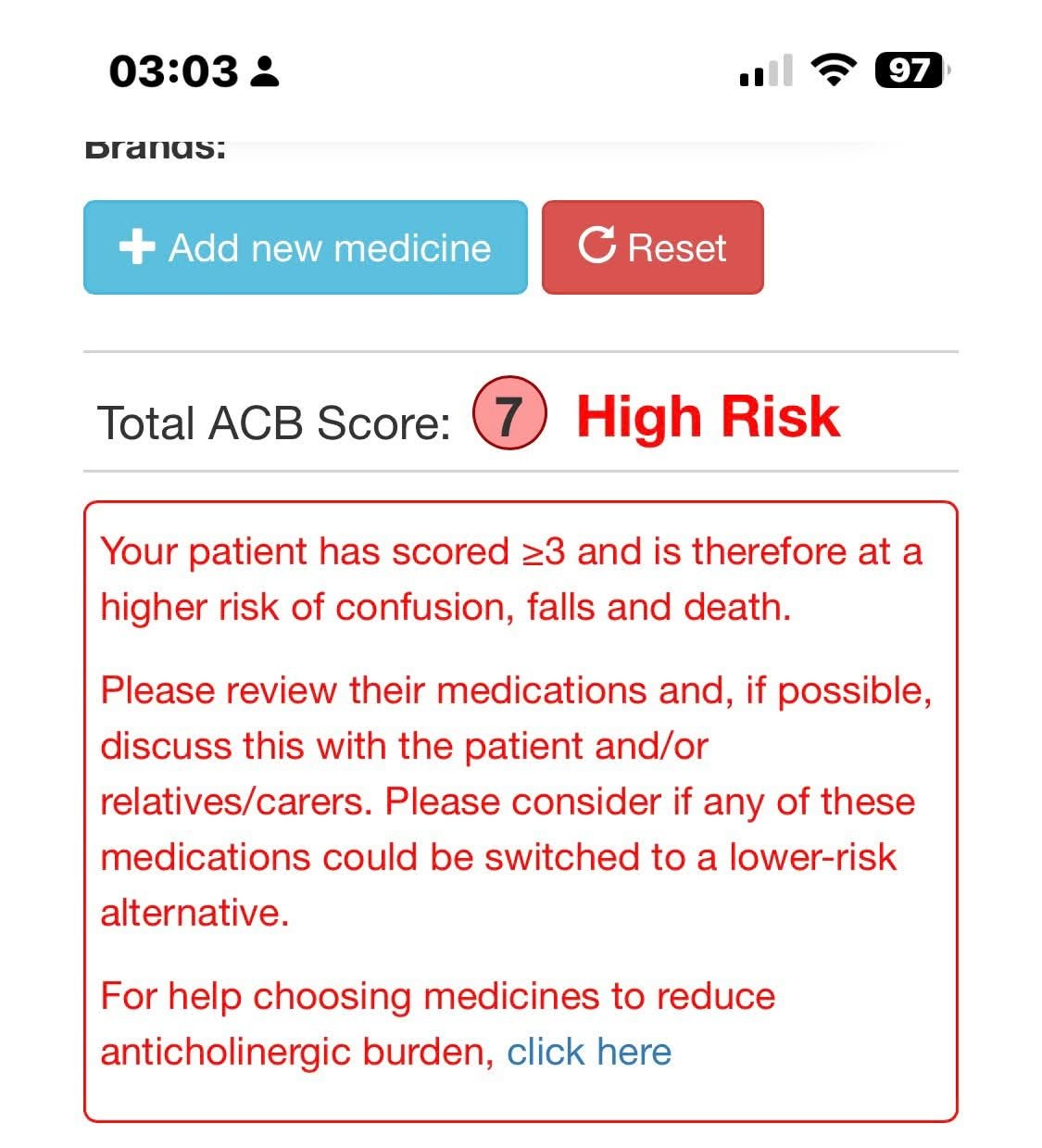
Task: Tap the red circled score 7 badge
Action: pos(509,415)
